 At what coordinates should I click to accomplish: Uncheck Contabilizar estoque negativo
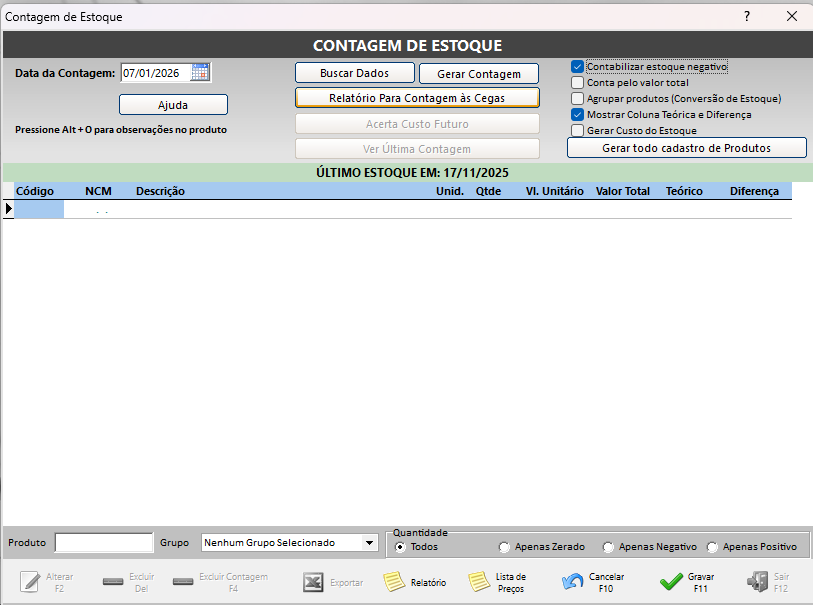(577, 67)
